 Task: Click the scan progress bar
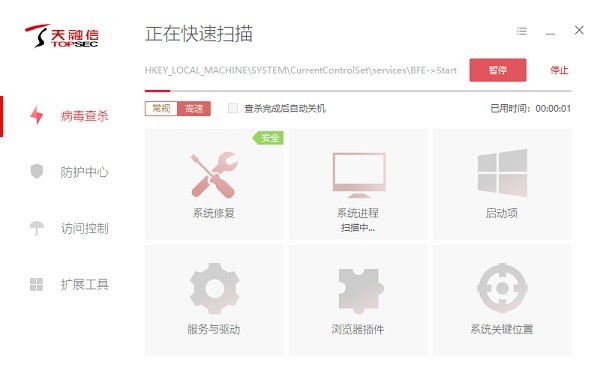[358, 91]
